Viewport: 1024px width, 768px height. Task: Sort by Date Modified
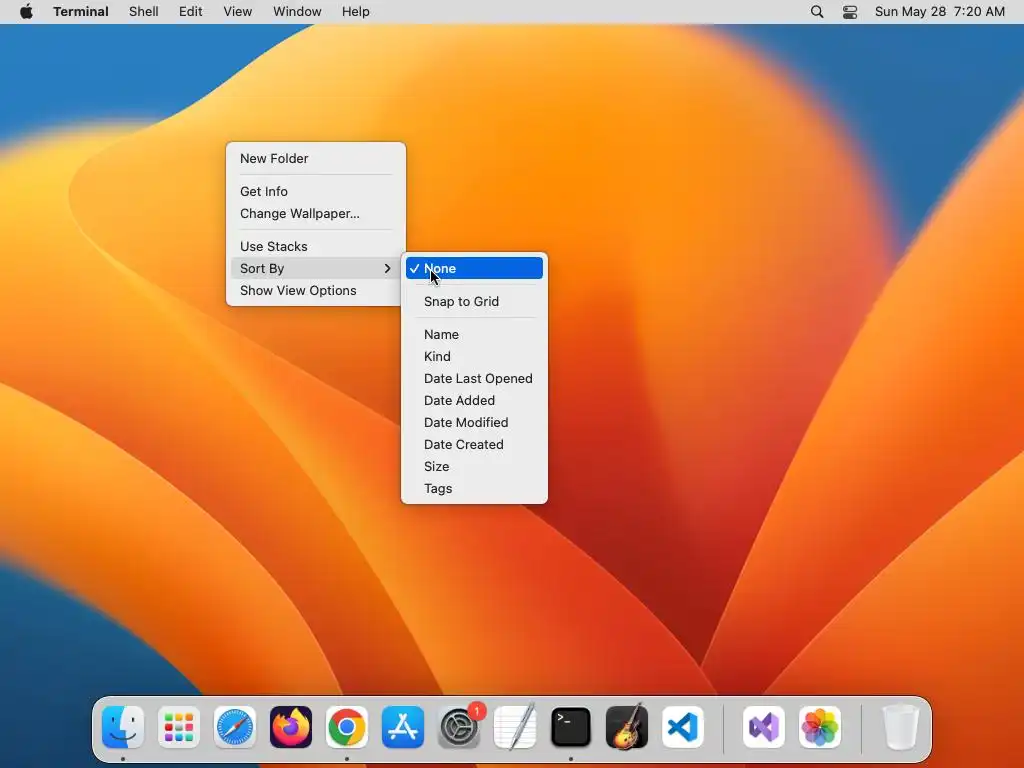coord(474,423)
